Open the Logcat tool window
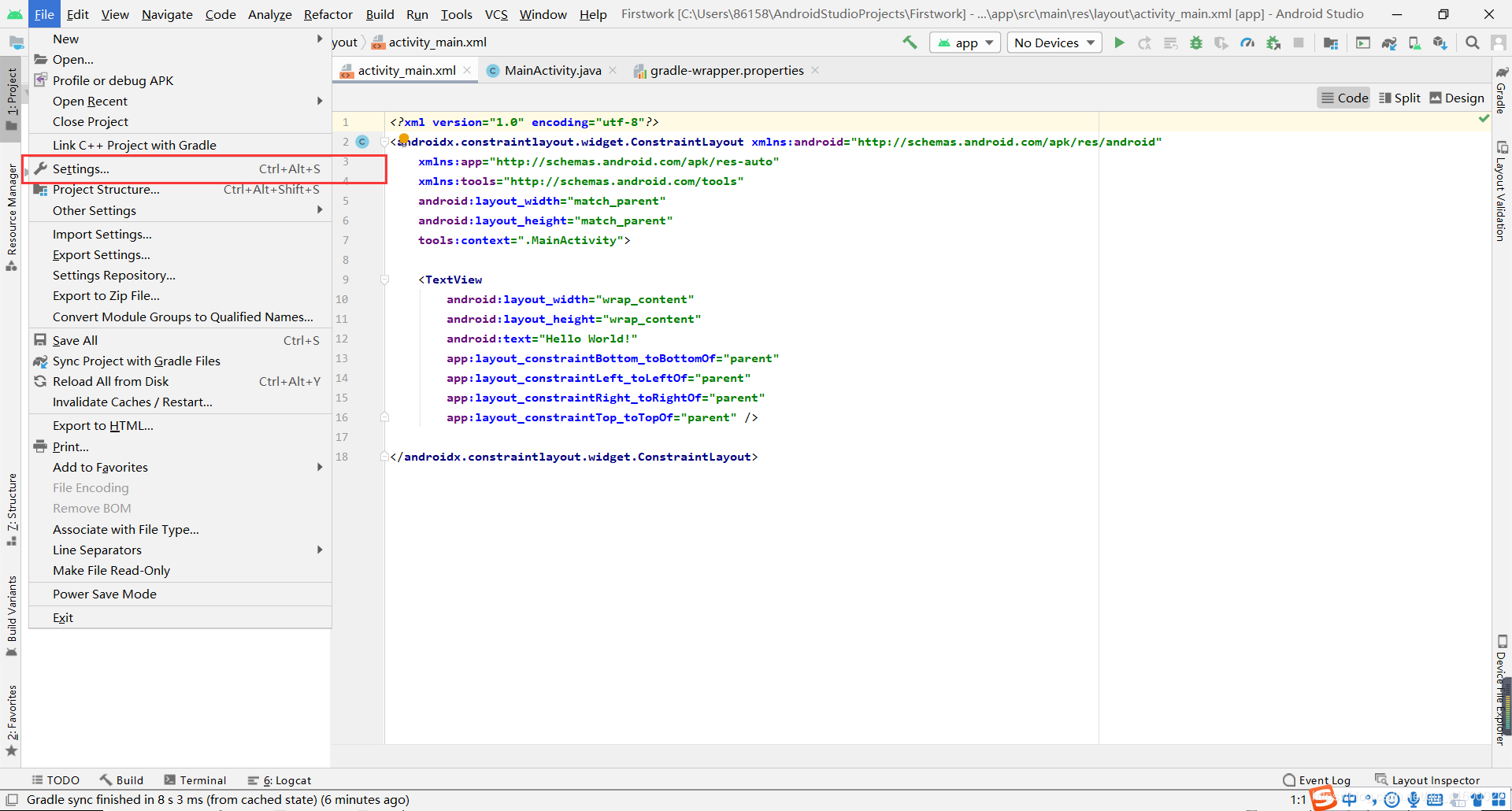Screen dimensions: 1512x811 click(x=280, y=780)
